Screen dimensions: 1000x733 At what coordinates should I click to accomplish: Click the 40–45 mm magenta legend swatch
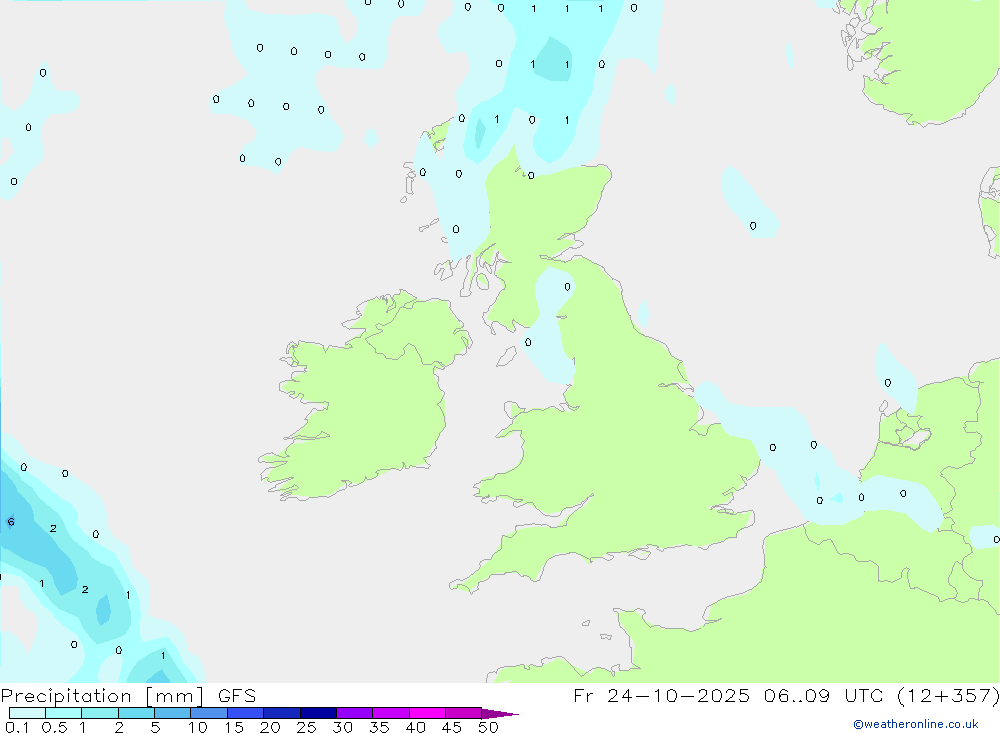[427, 713]
